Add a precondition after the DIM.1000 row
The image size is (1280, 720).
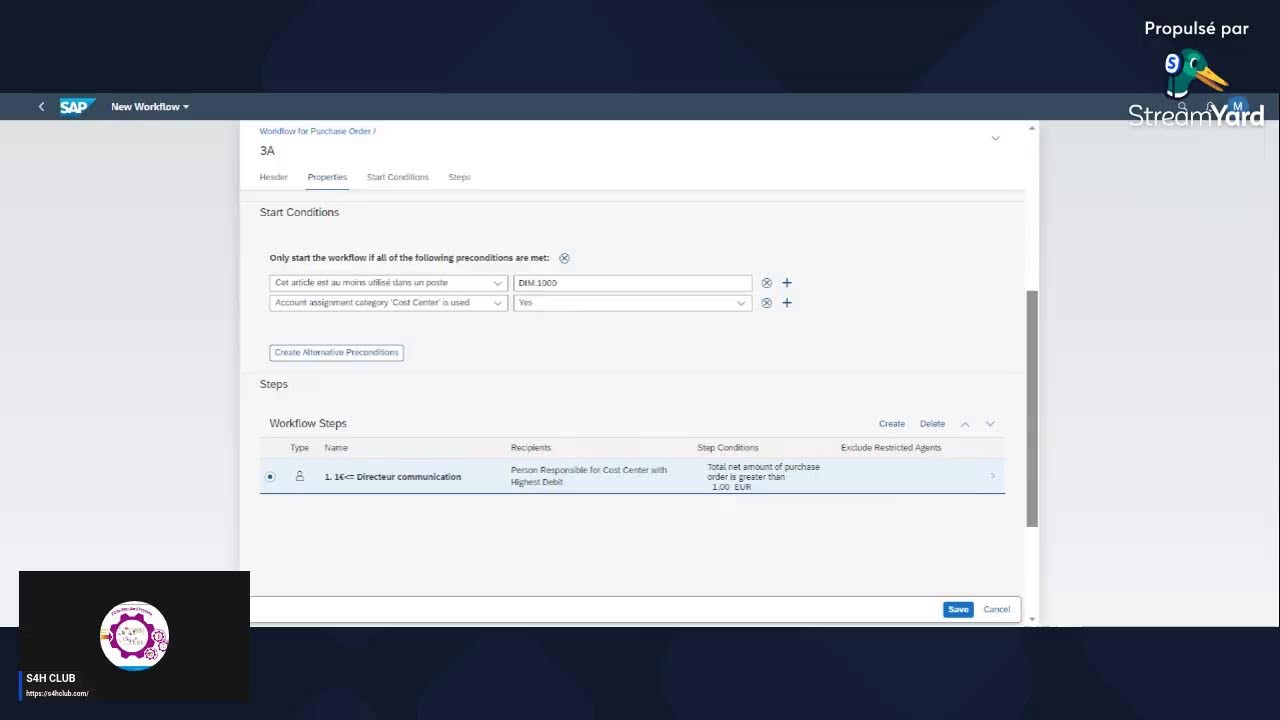pyautogui.click(x=787, y=283)
